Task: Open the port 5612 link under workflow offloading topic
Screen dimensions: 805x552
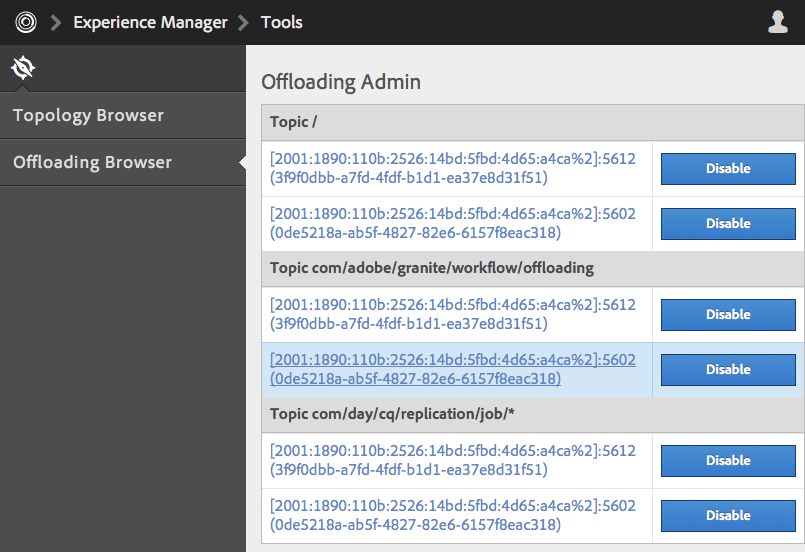Action: (452, 315)
